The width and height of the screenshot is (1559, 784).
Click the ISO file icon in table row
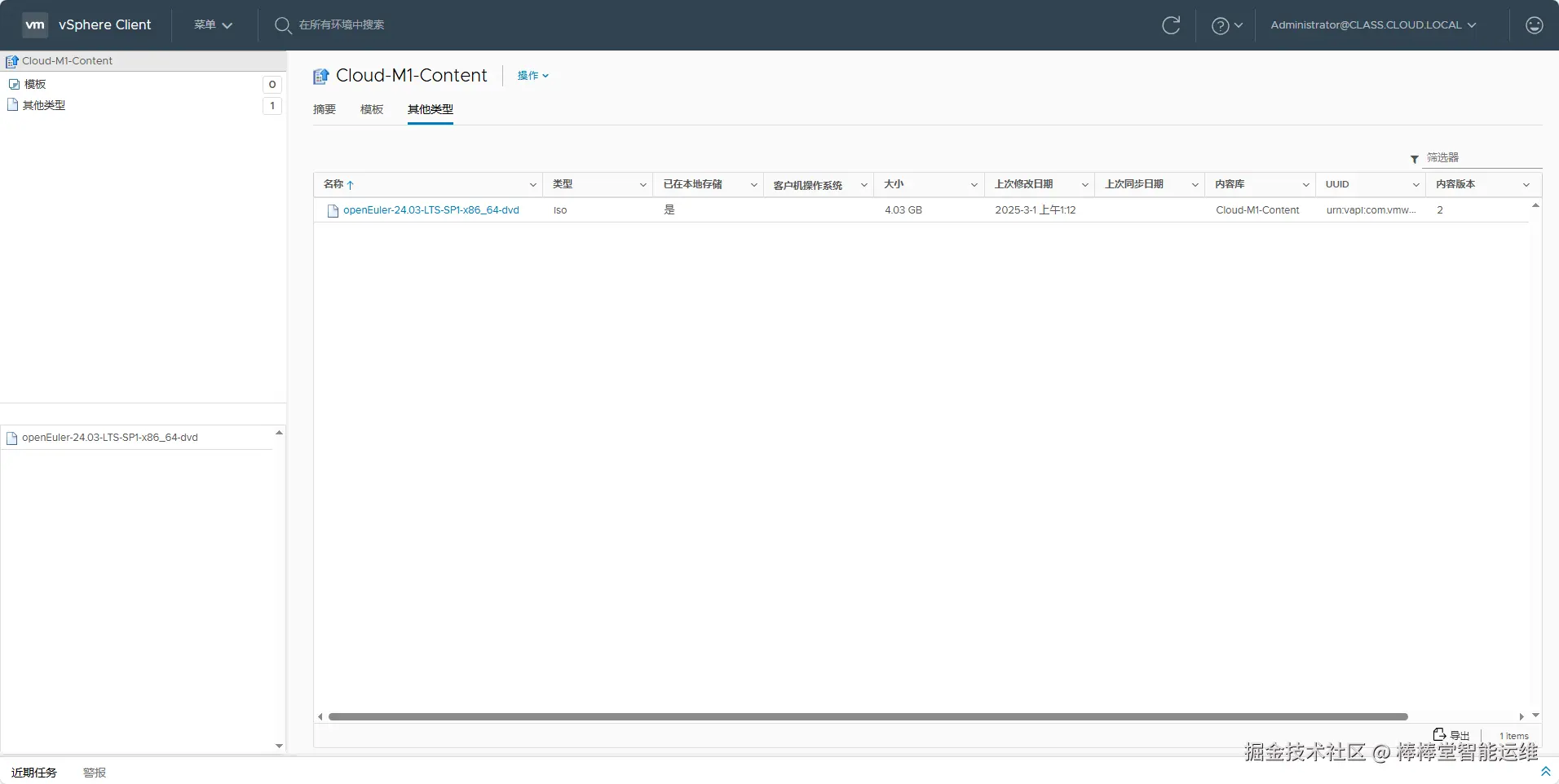click(x=333, y=211)
